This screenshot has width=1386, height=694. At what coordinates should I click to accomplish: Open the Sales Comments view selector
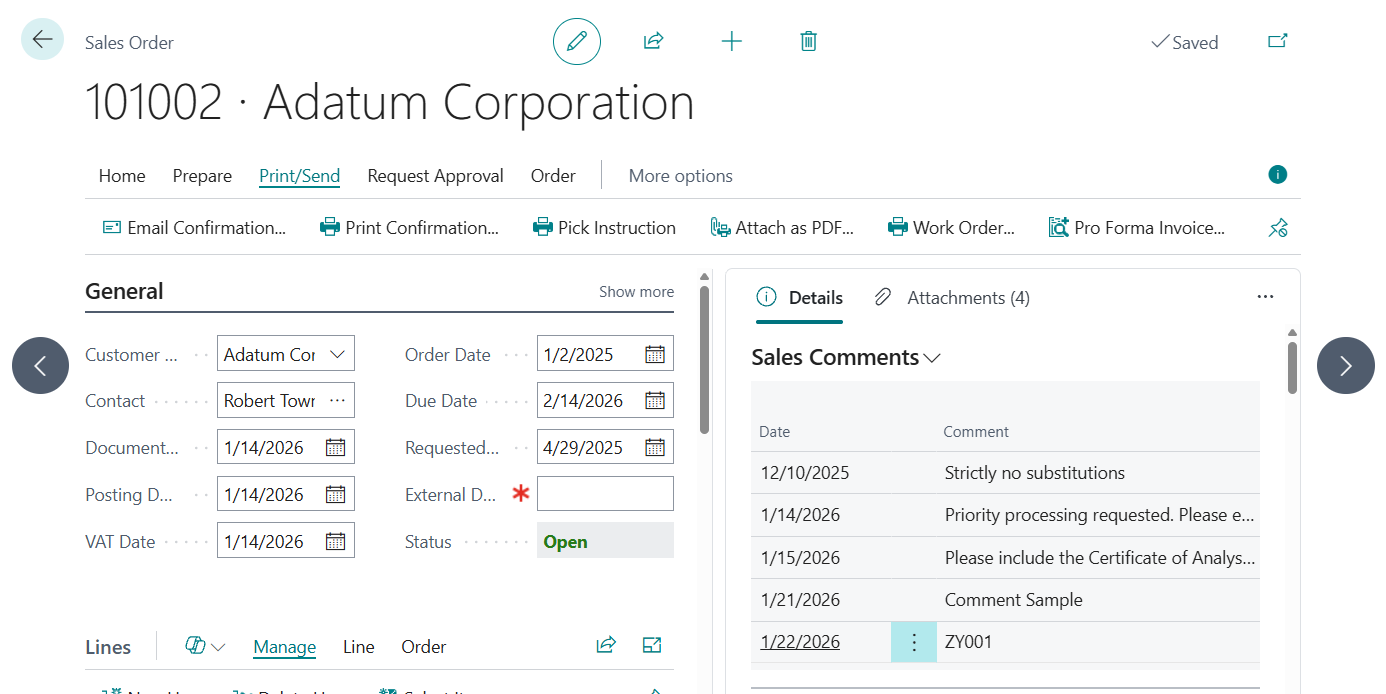[x=930, y=357]
